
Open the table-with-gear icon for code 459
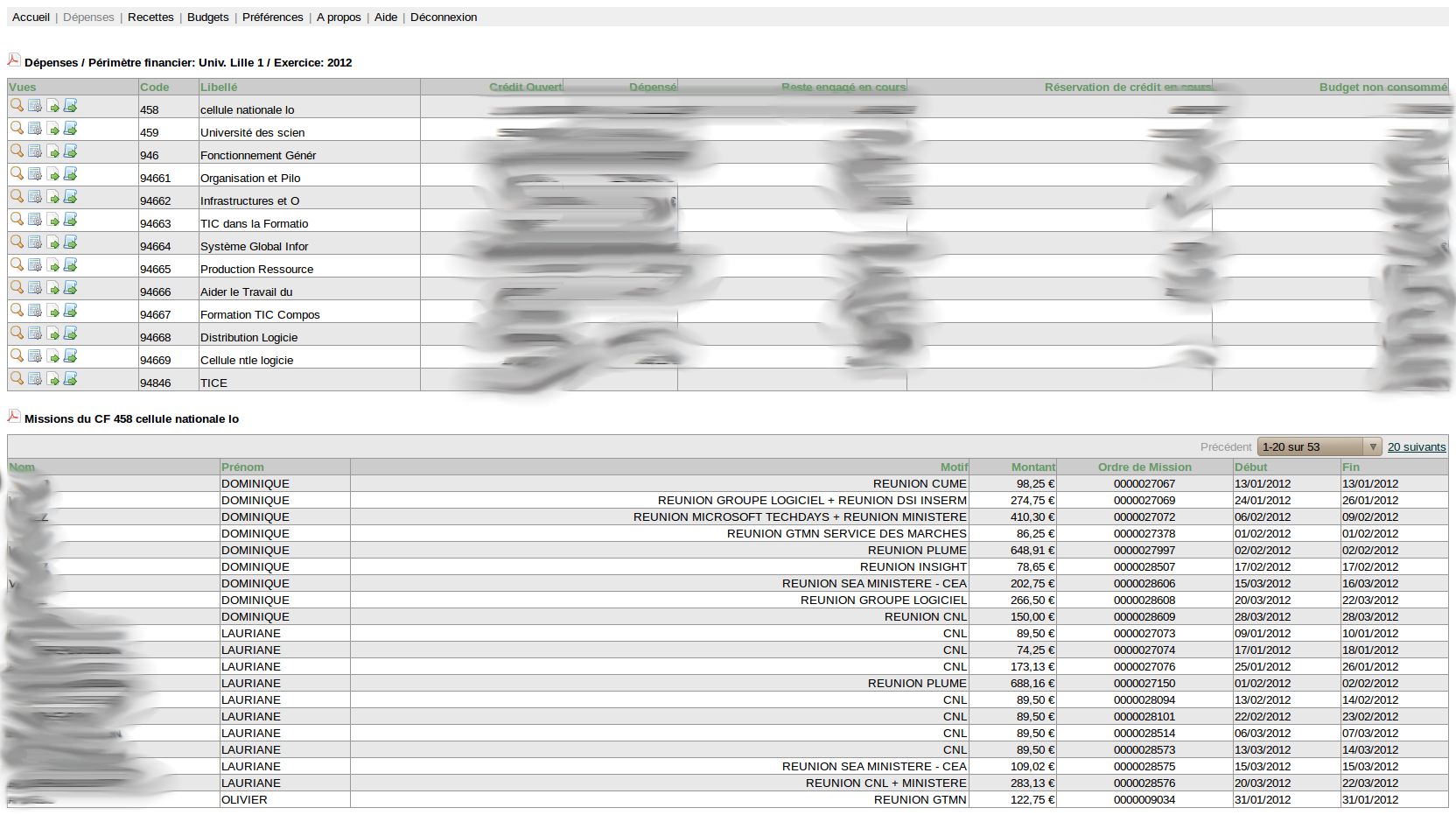[x=35, y=129]
